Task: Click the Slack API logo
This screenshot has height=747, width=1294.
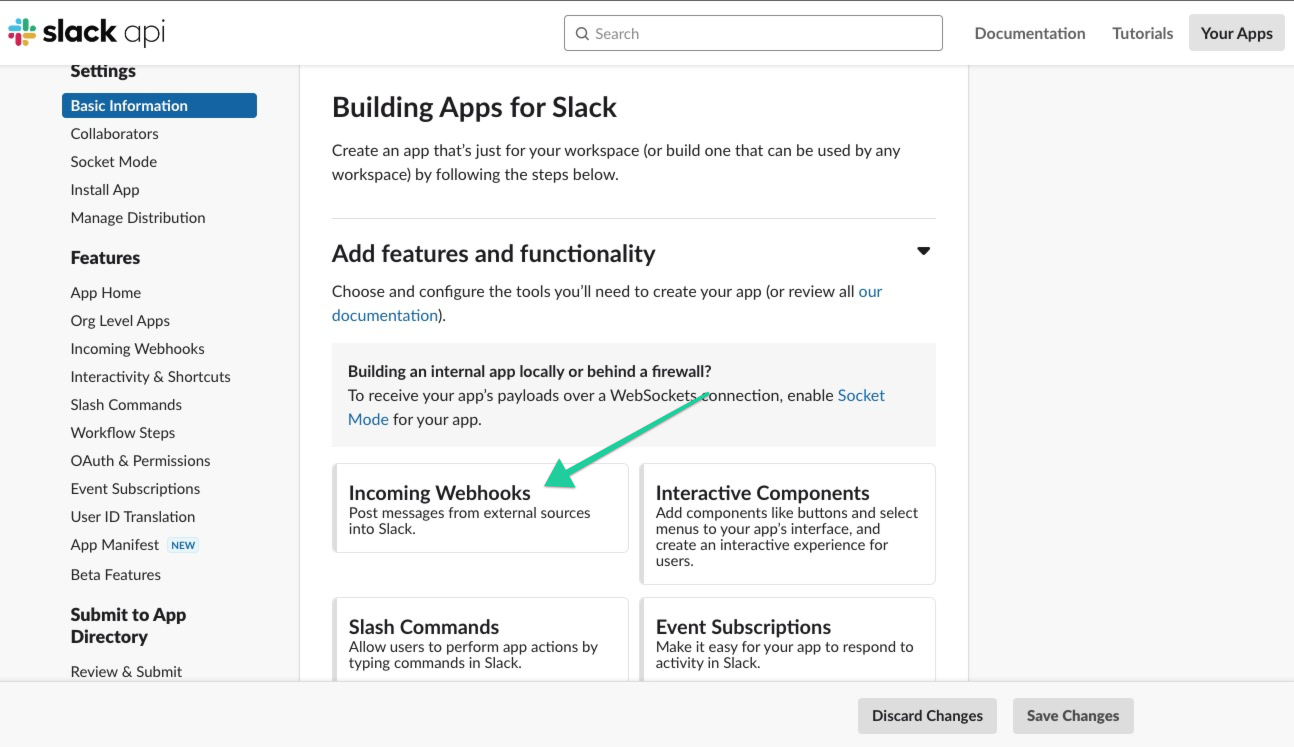Action: 87,33
